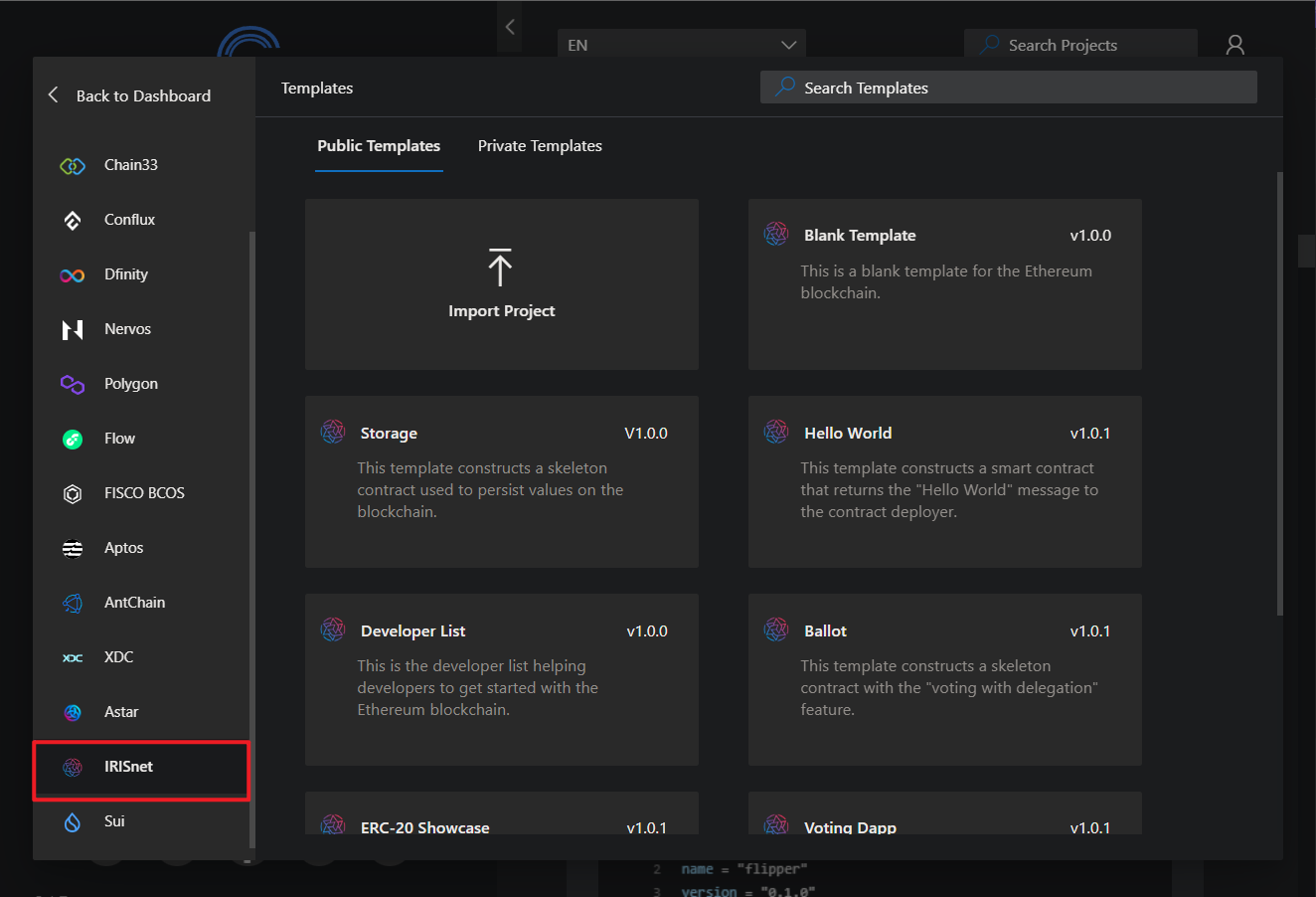Click the FISCO BCOS hexagon icon
1316x897 pixels.
(x=73, y=494)
